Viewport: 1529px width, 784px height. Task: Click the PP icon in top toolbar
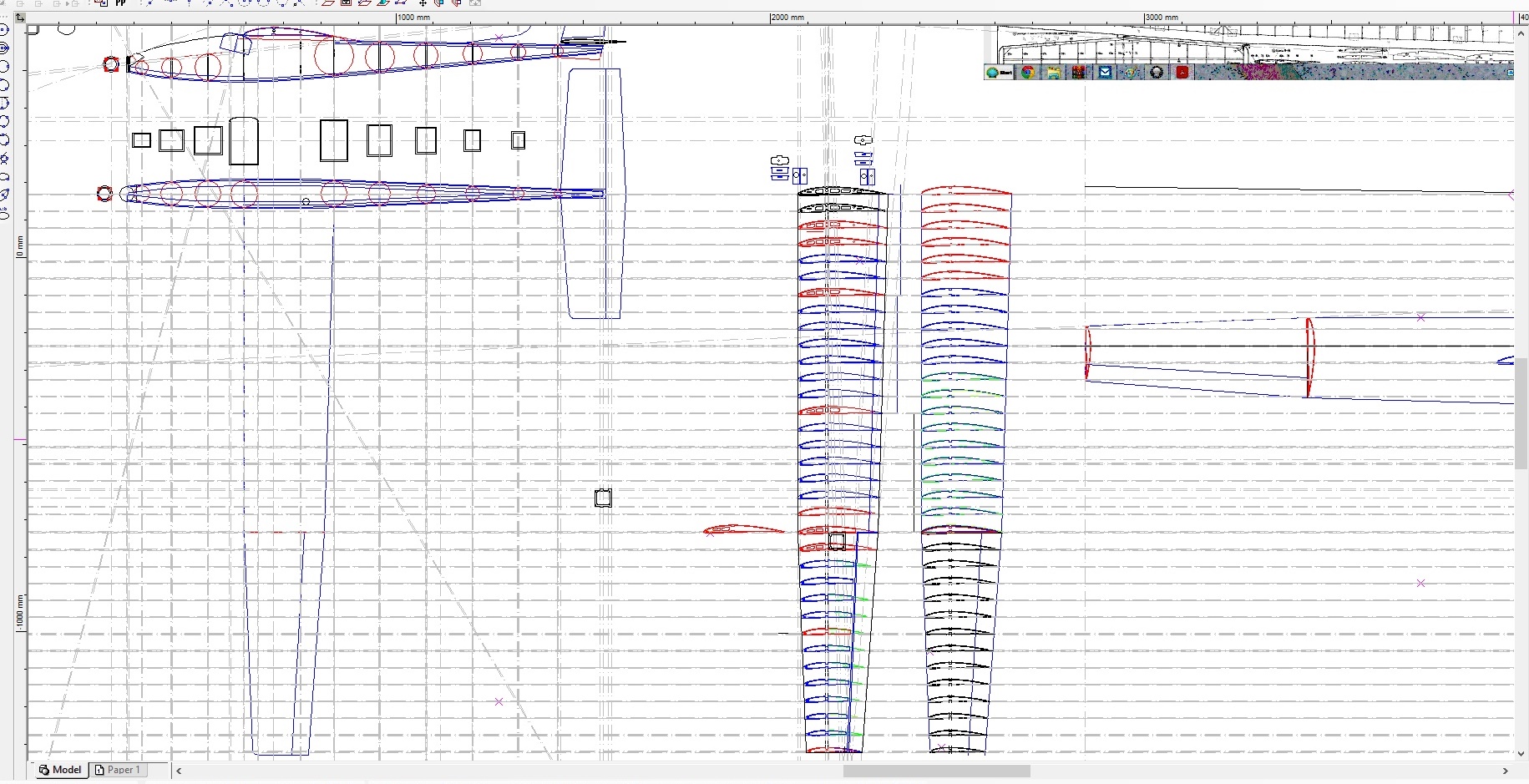click(x=121, y=3)
